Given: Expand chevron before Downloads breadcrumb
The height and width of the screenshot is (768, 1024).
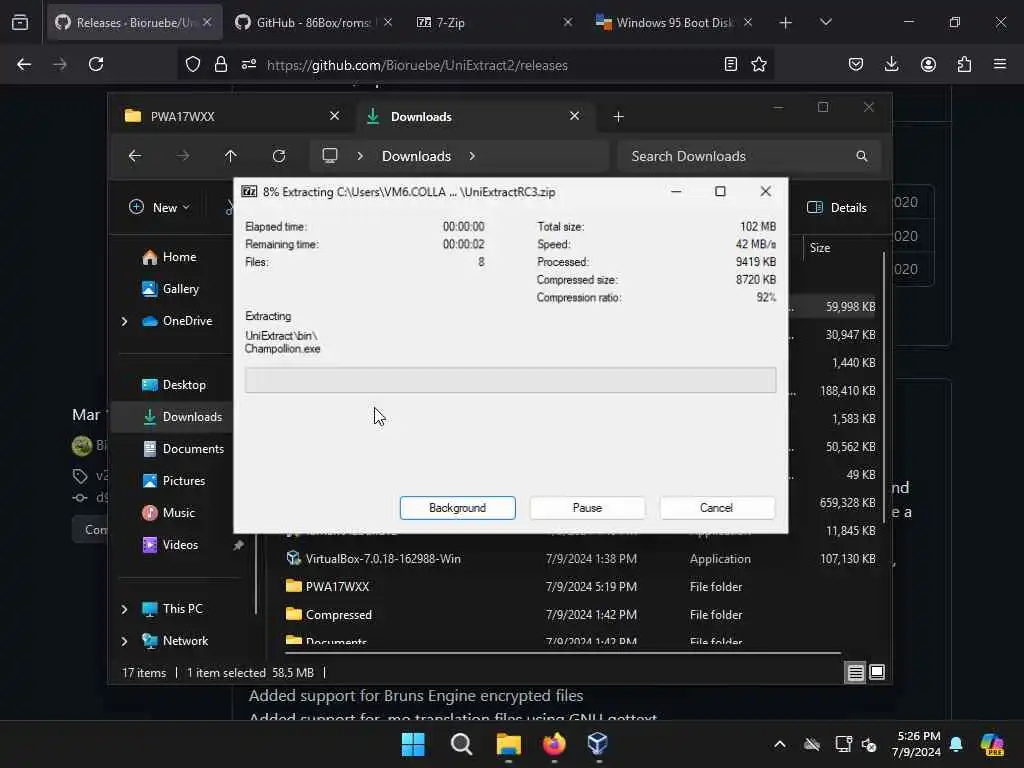Looking at the screenshot, I should (x=360, y=156).
